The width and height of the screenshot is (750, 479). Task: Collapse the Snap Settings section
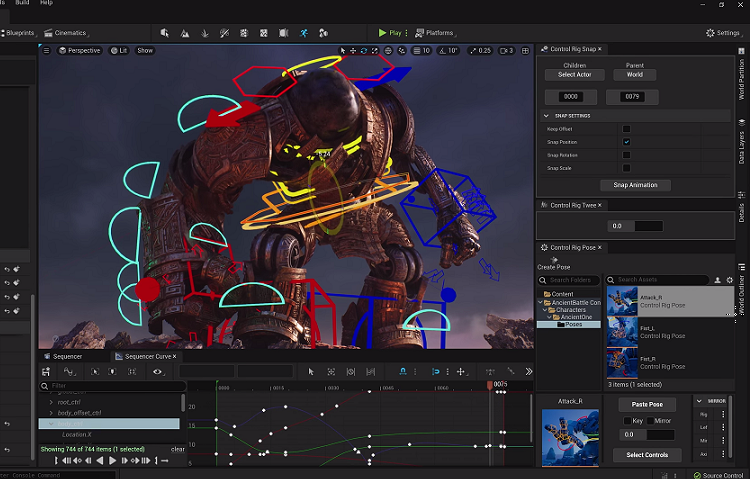coord(546,116)
